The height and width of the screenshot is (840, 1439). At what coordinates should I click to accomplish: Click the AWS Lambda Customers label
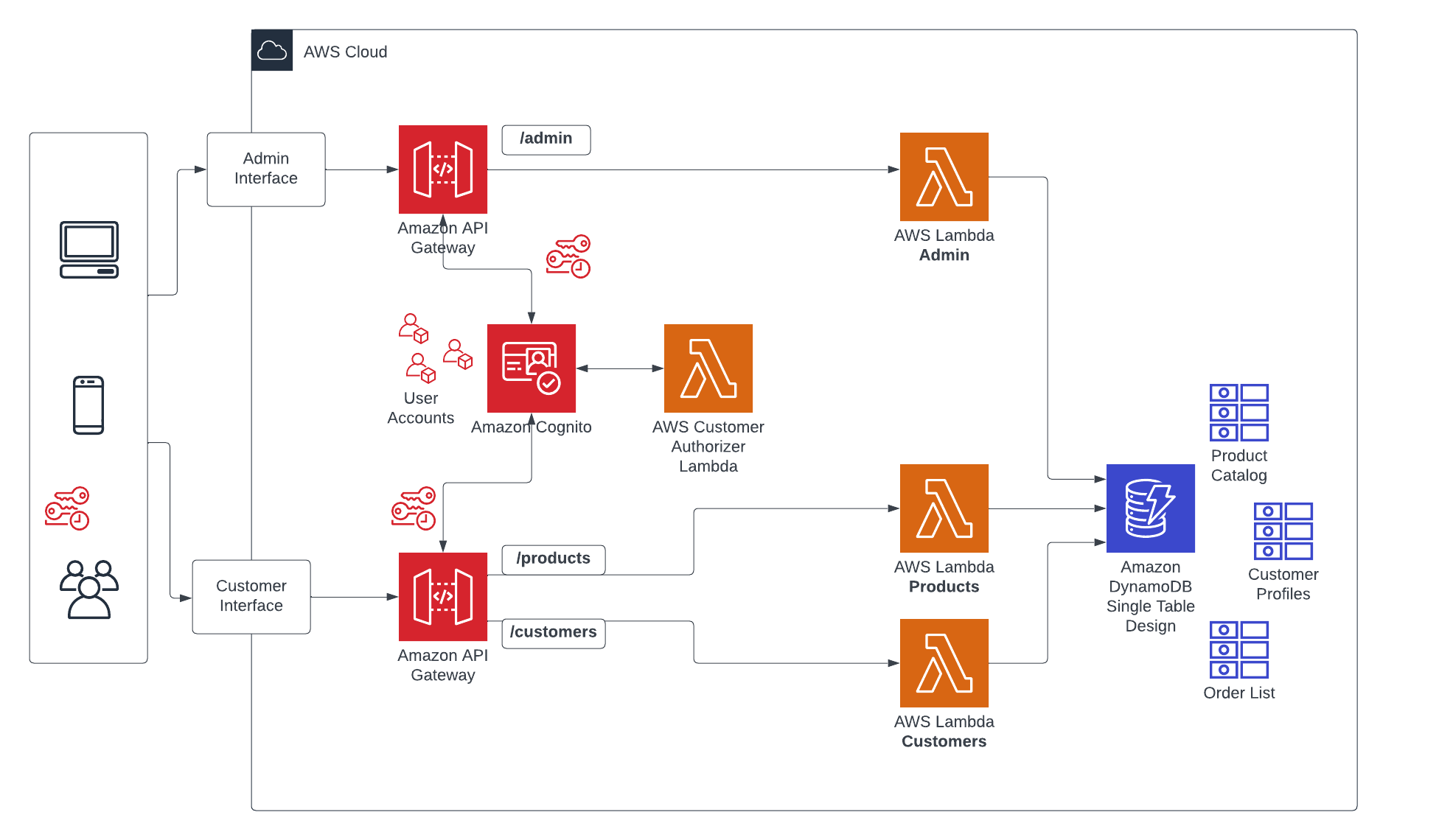pos(944,732)
